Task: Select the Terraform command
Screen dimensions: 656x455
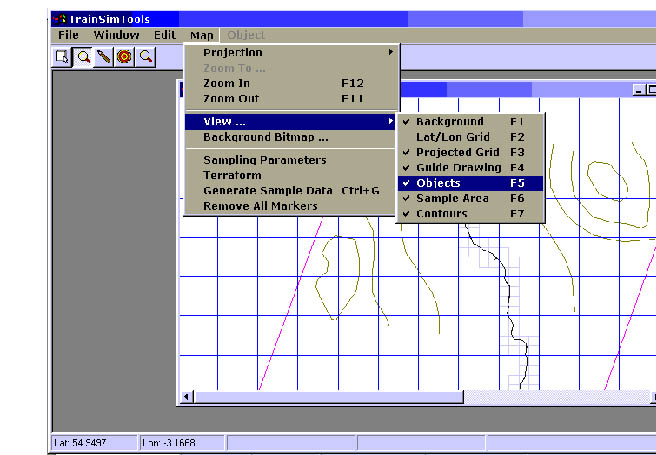Action: click(x=292, y=175)
